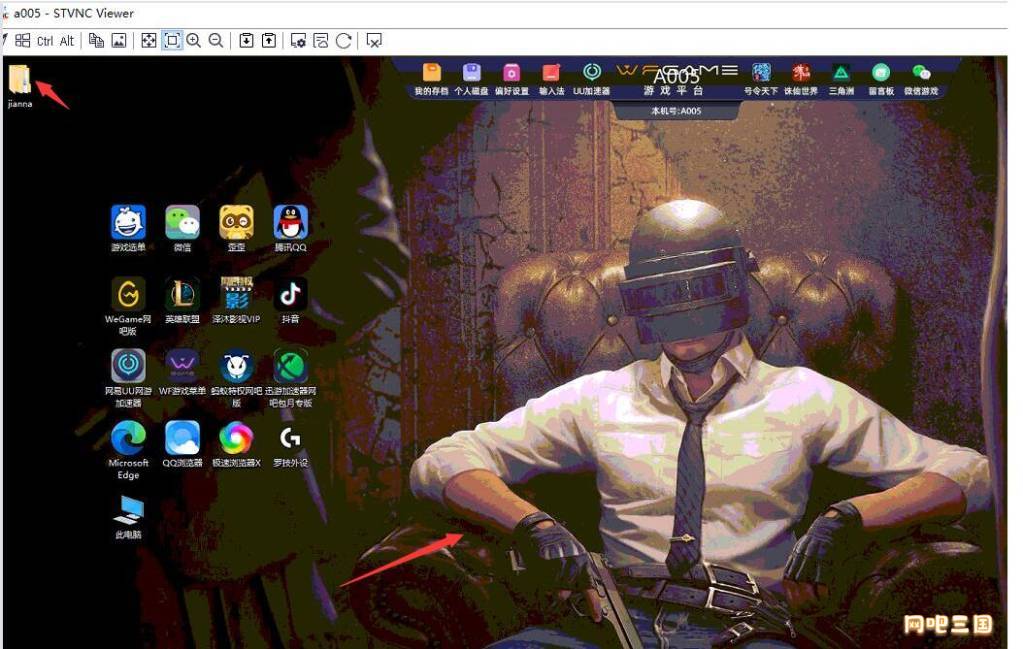1023x649 pixels.
Task: Click the screenshot picture icon in the toolbar
Action: click(x=119, y=40)
